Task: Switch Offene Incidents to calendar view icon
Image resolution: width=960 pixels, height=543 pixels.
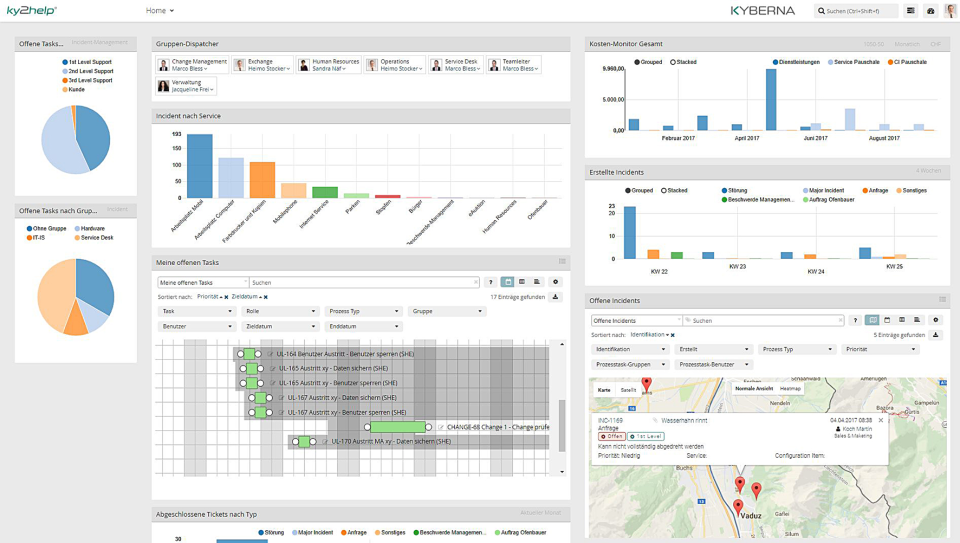Action: click(888, 320)
